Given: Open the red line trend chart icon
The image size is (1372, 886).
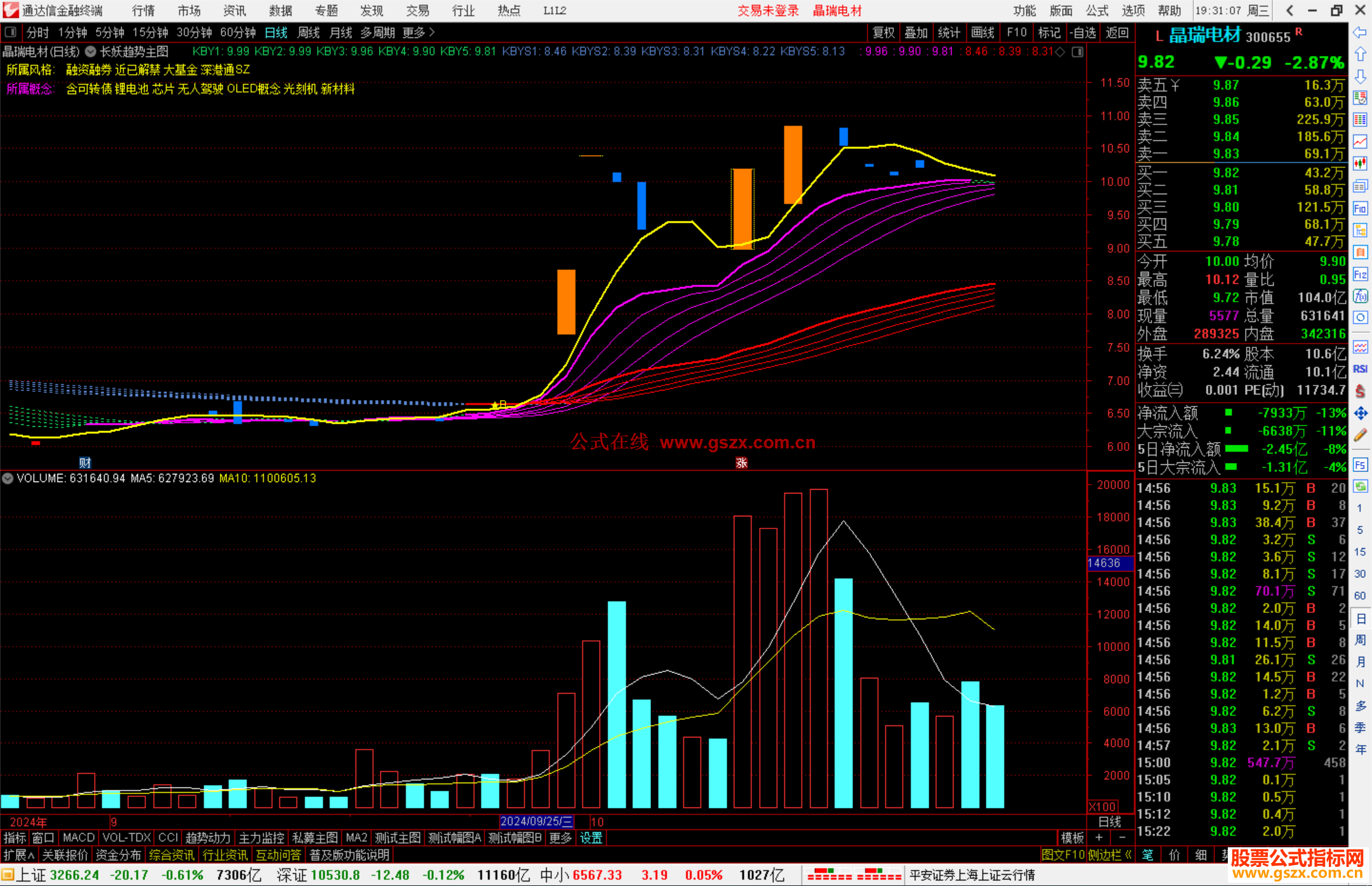Looking at the screenshot, I should (x=1360, y=142).
